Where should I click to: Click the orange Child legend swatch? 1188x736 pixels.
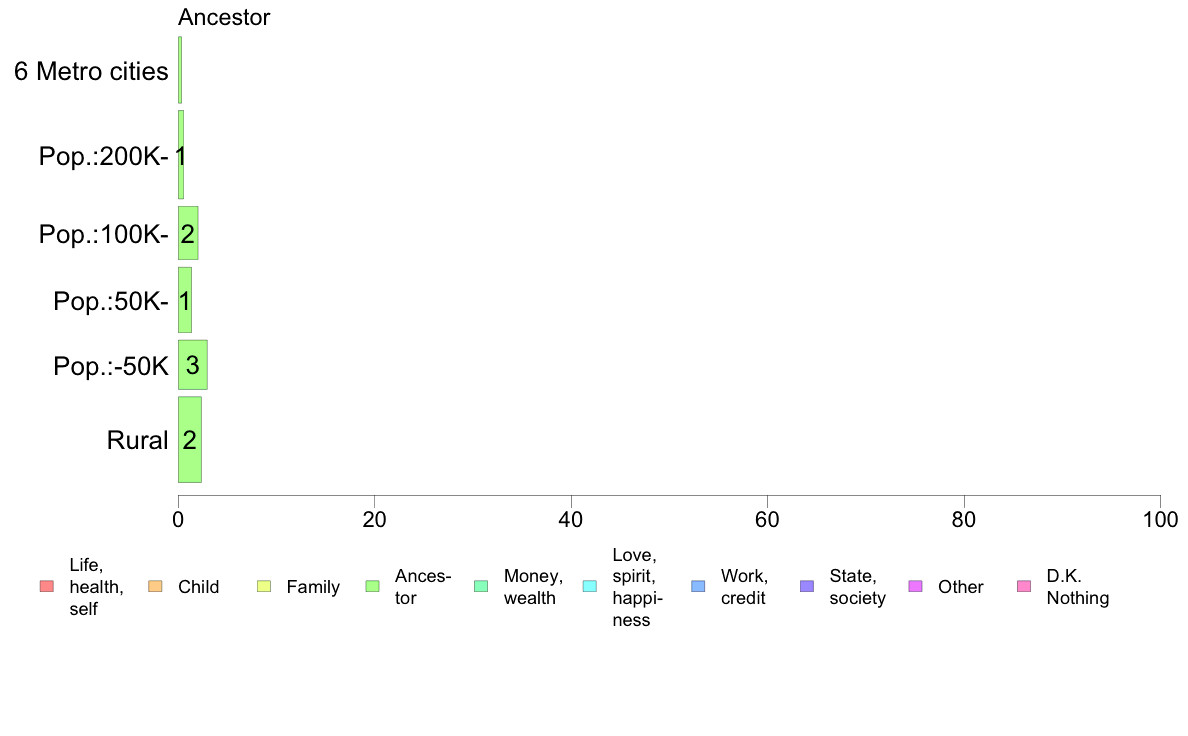pos(155,587)
